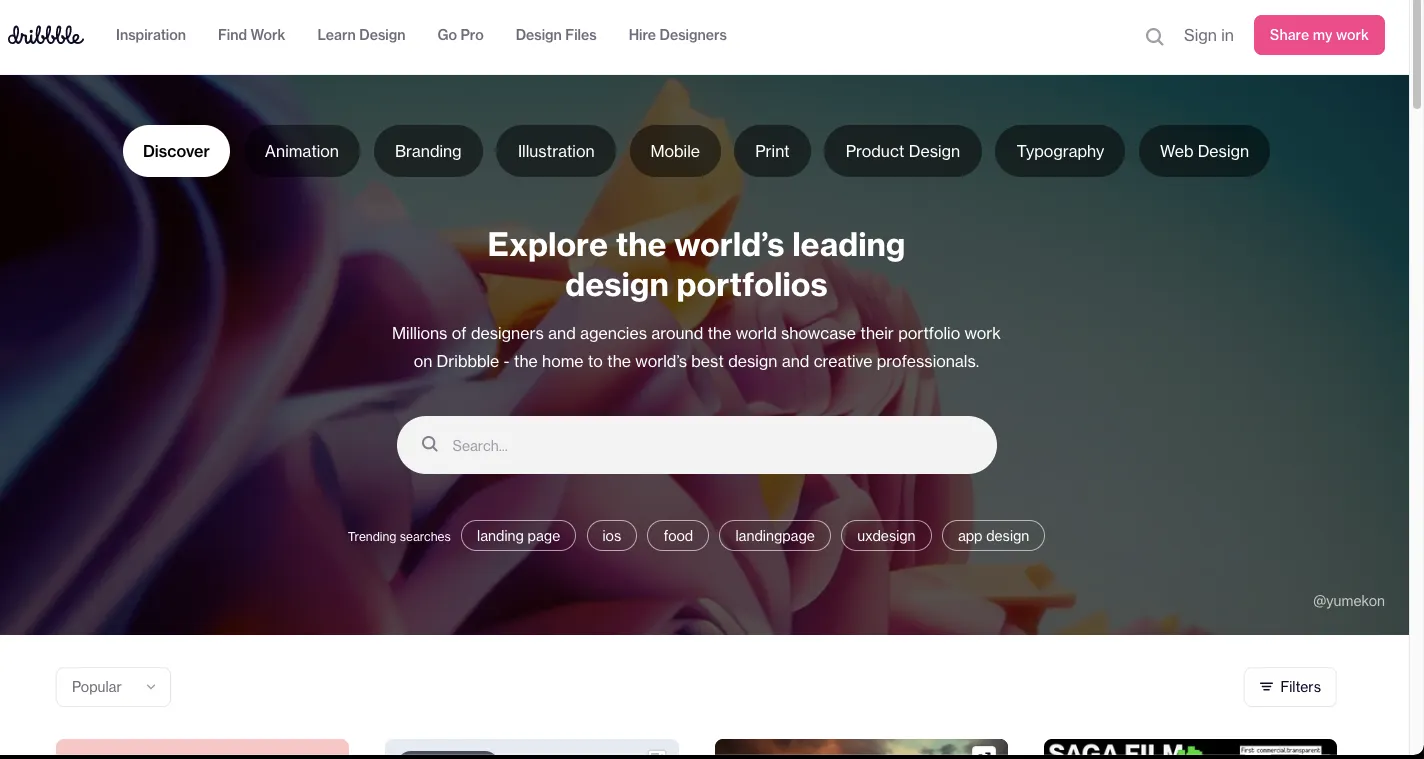Click the Dribbble logo
The width and height of the screenshot is (1424, 759).
(46, 35)
